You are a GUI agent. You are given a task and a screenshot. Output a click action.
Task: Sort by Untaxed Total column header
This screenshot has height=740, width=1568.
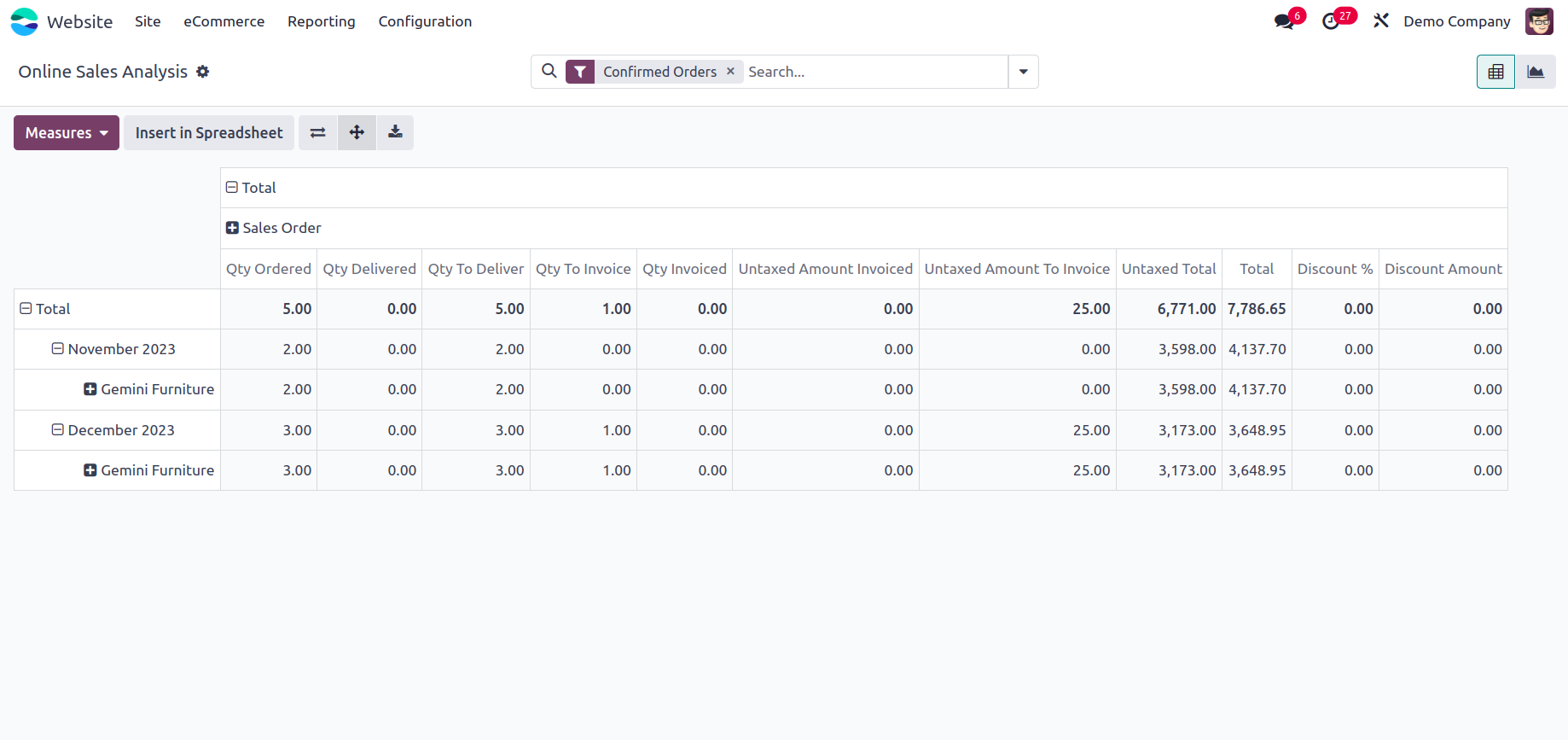[1168, 269]
